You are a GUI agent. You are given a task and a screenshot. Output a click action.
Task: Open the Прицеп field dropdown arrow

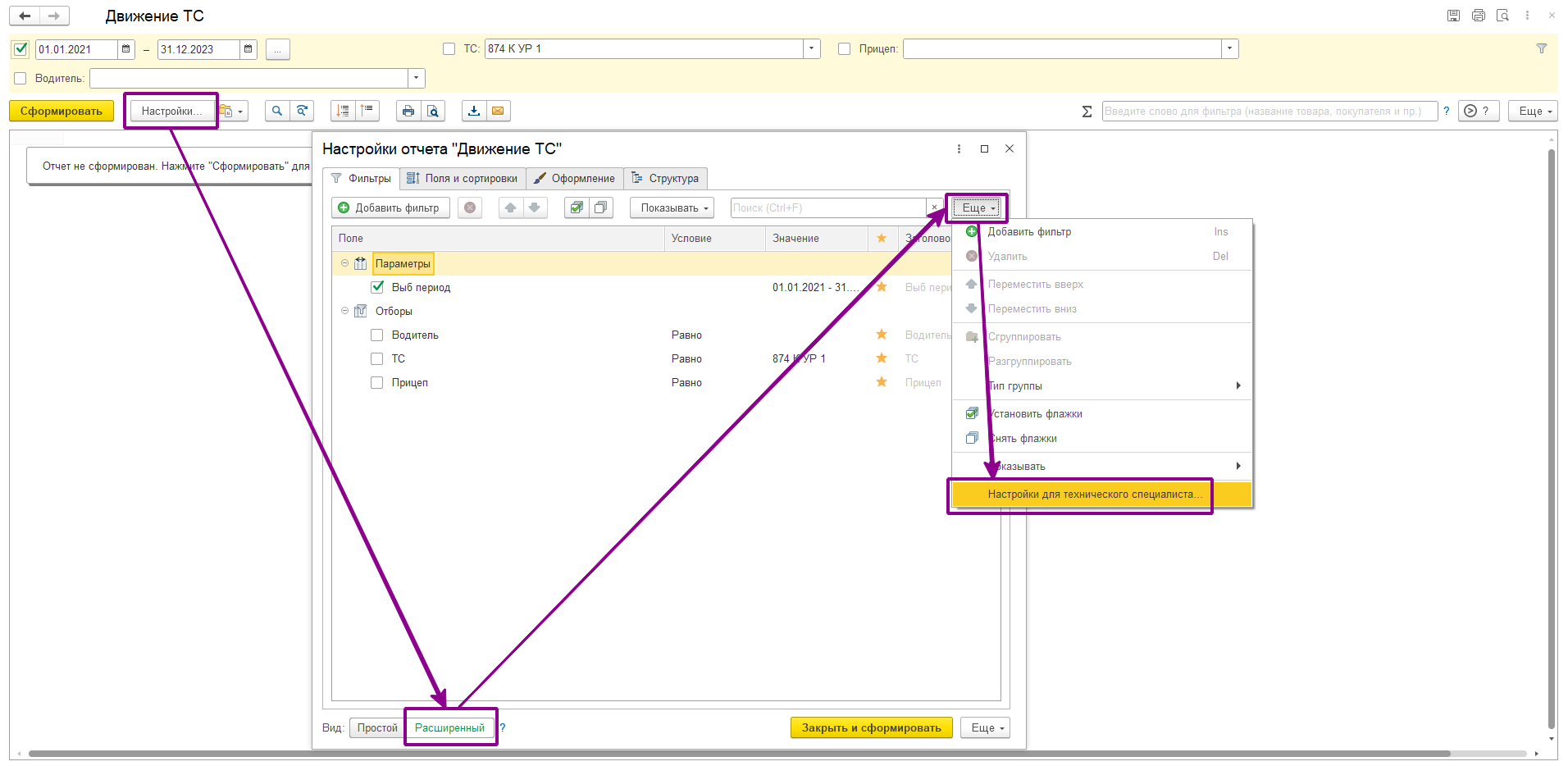[x=1229, y=49]
